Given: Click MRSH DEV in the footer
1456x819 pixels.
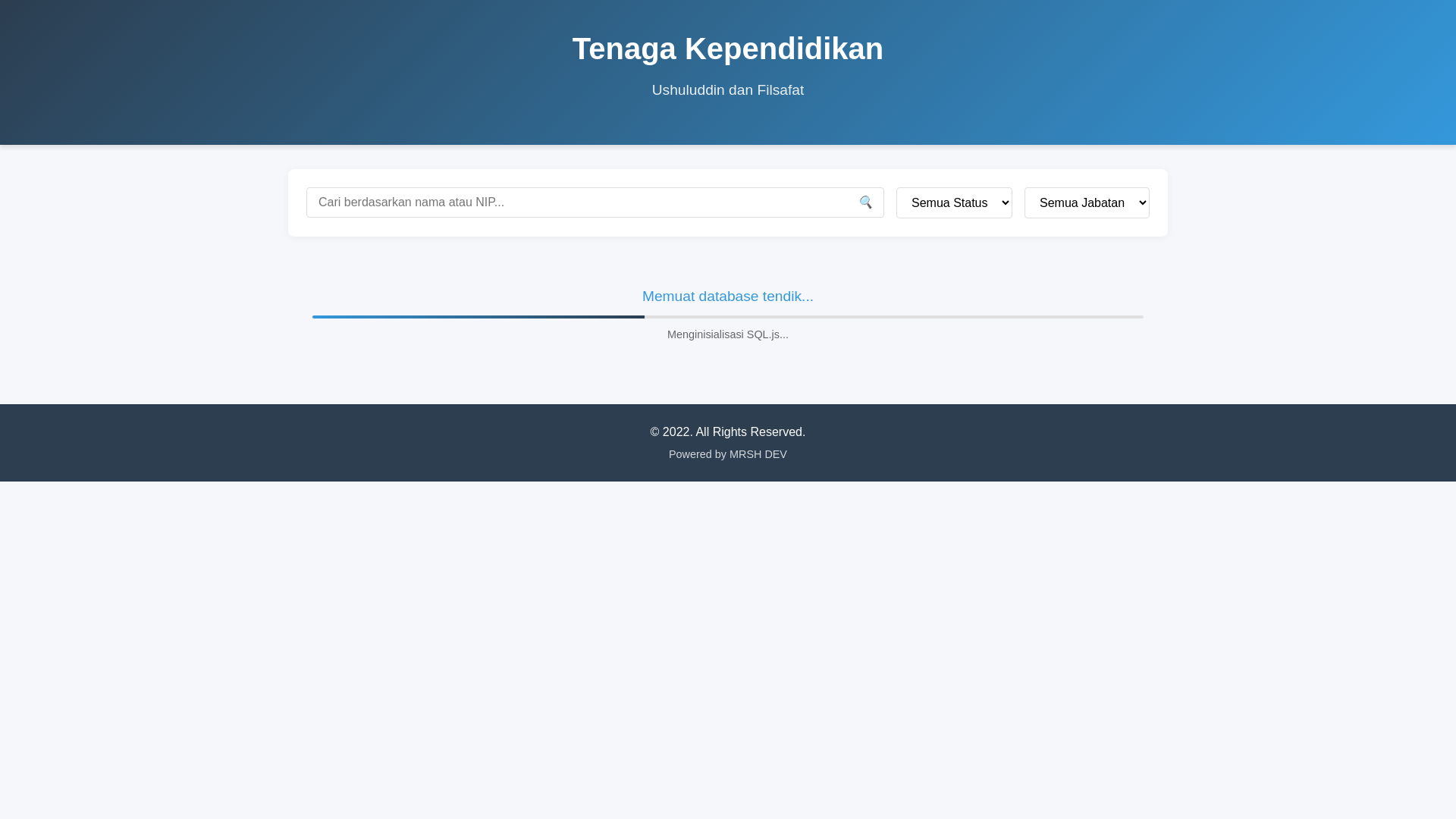Looking at the screenshot, I should [x=758, y=454].
